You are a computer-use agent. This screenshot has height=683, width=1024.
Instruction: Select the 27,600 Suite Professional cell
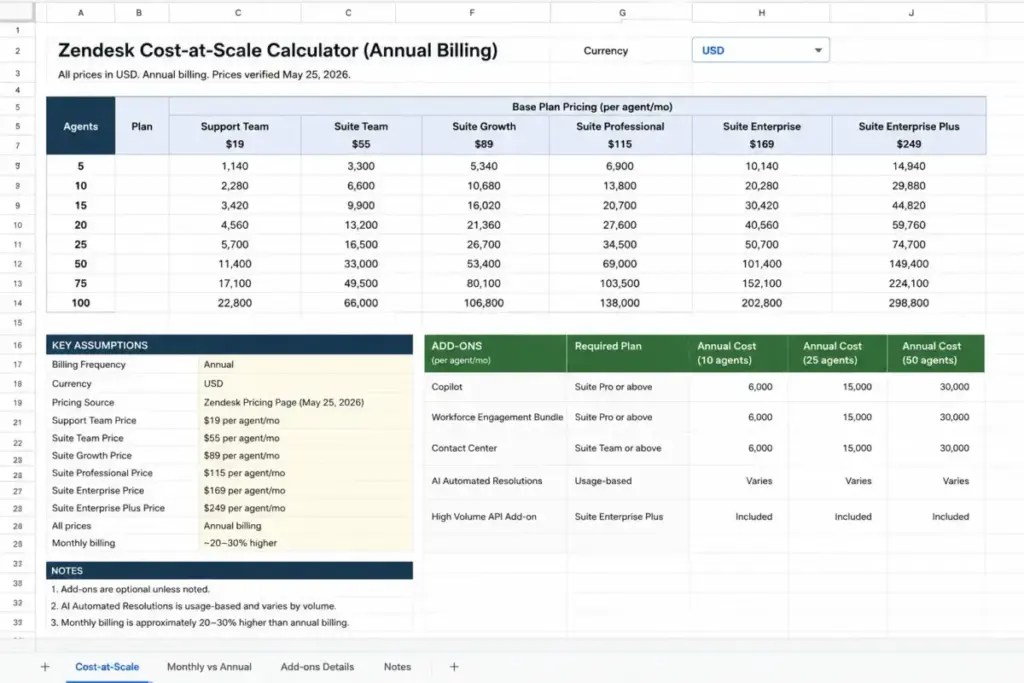pos(620,225)
